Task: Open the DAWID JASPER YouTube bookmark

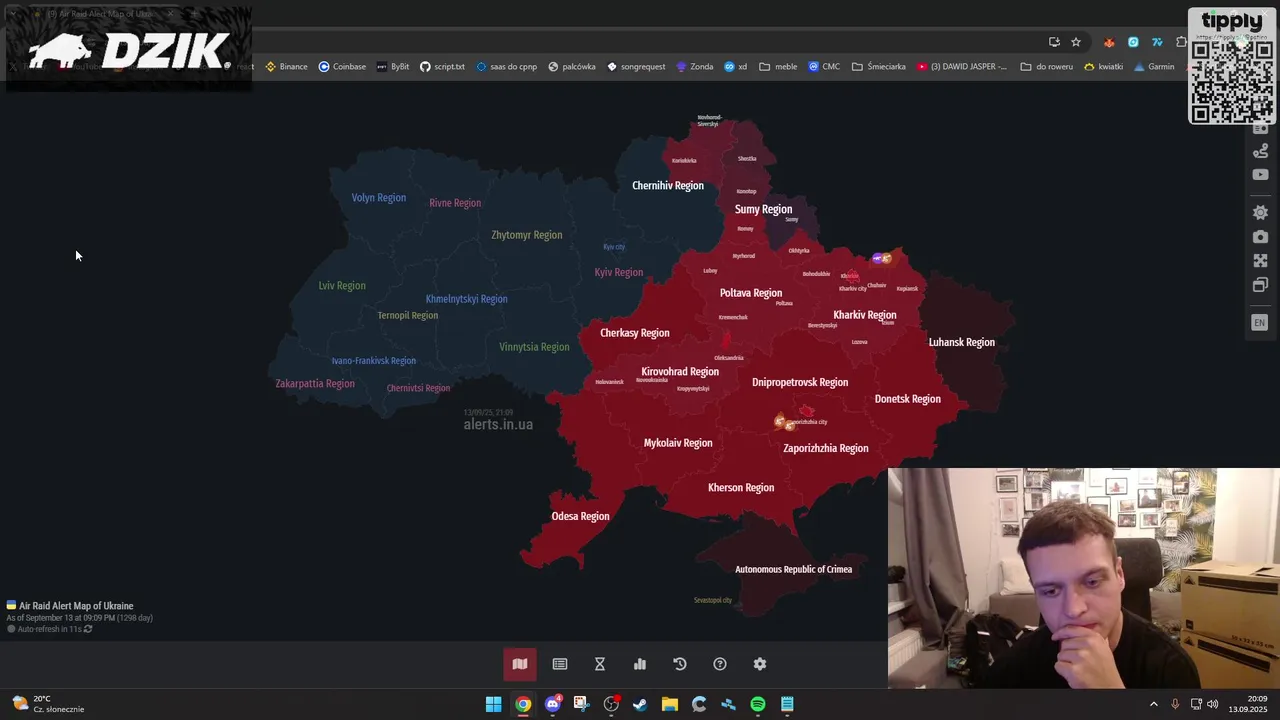Action: pos(962,67)
